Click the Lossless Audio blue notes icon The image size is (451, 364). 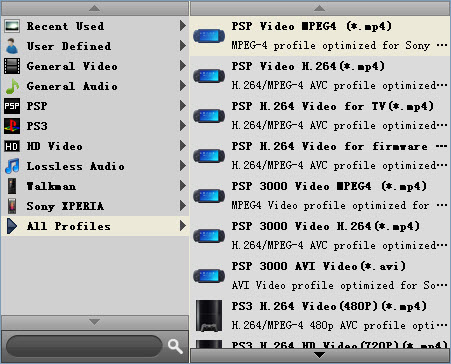[12, 166]
